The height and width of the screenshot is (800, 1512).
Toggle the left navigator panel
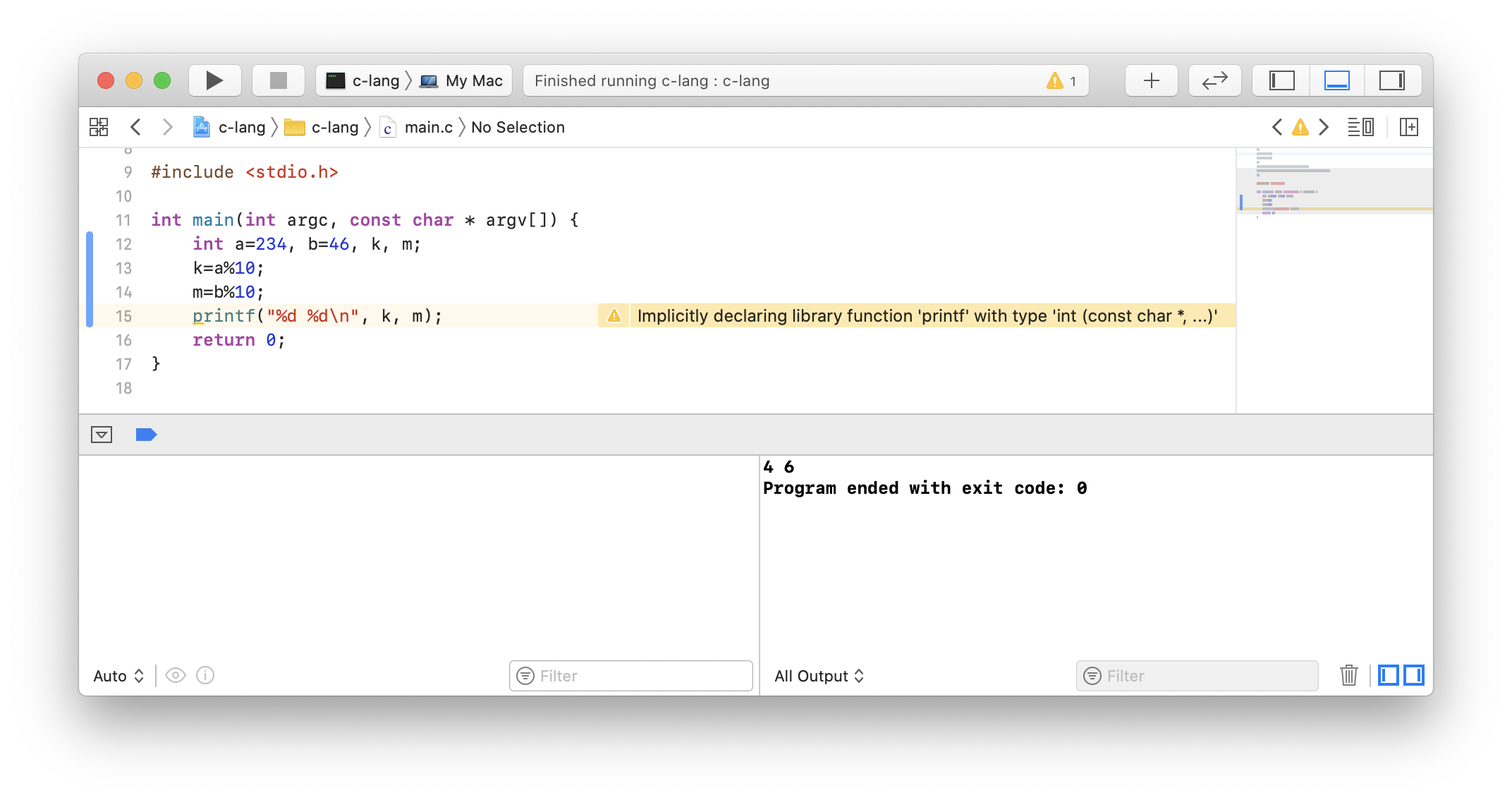[x=1281, y=80]
